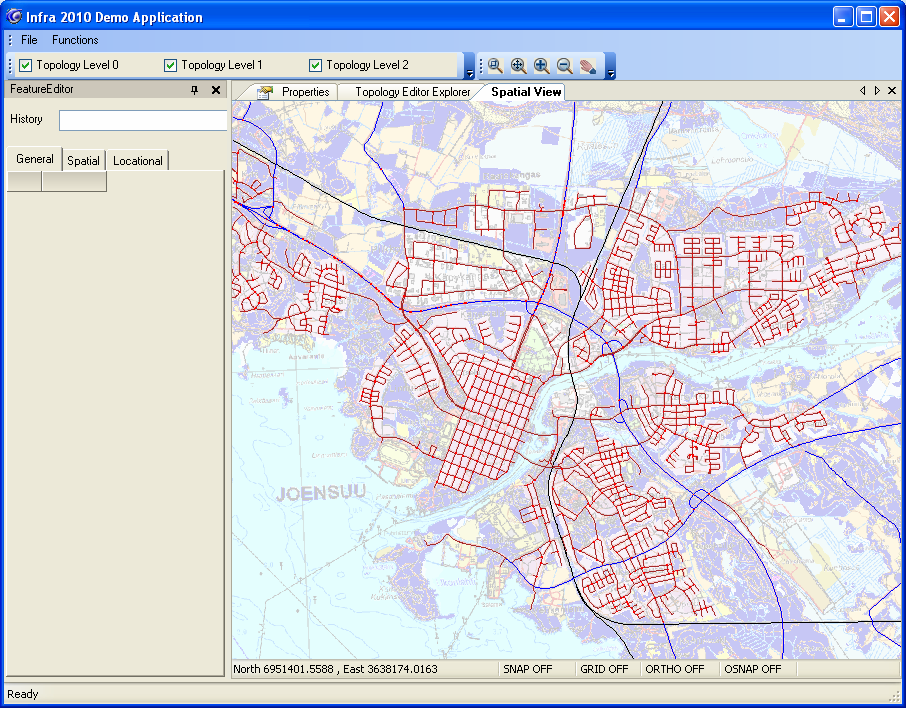Open the File menu
The height and width of the screenshot is (708, 906).
point(29,40)
